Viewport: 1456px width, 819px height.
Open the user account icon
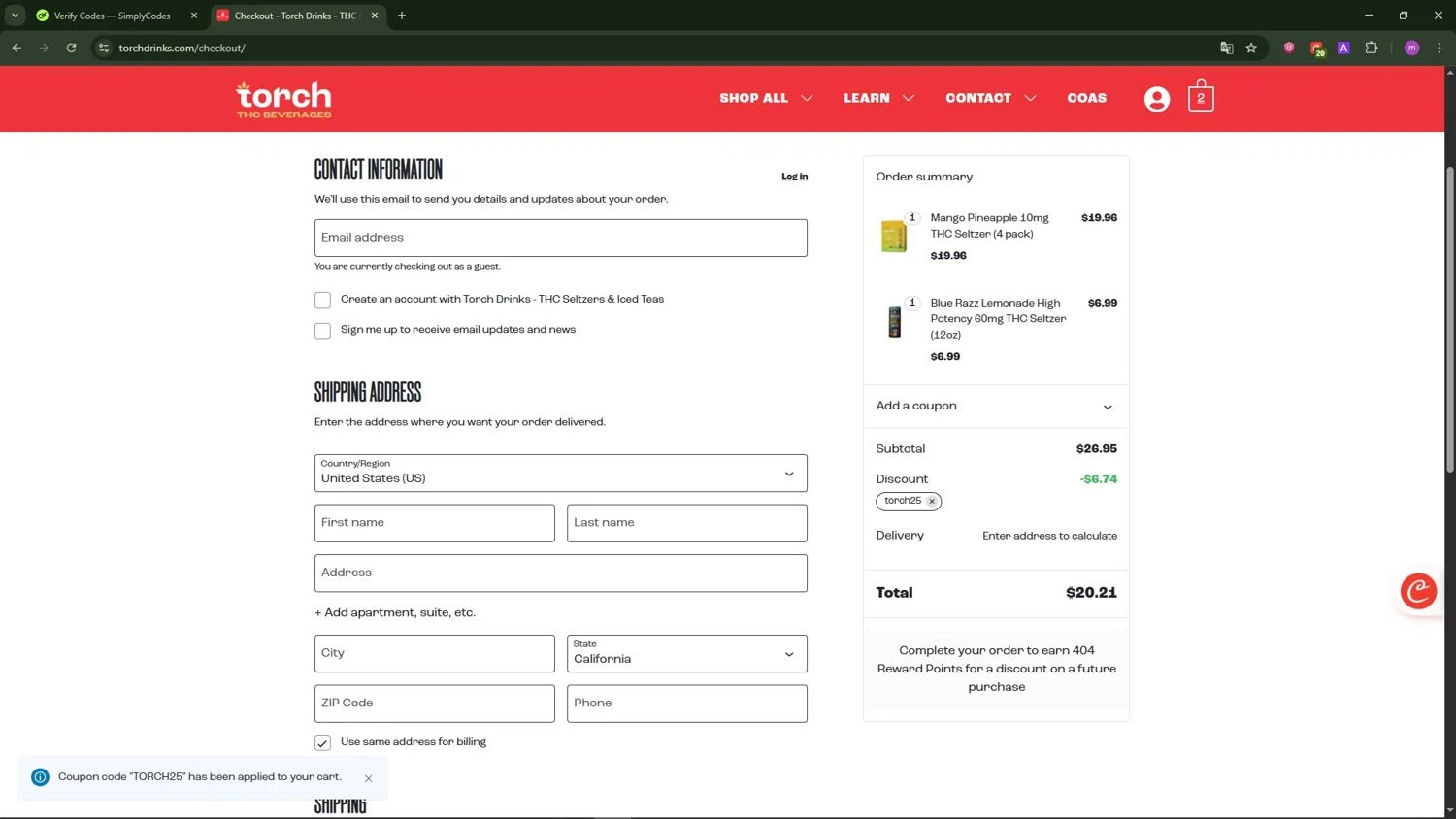[x=1157, y=99]
